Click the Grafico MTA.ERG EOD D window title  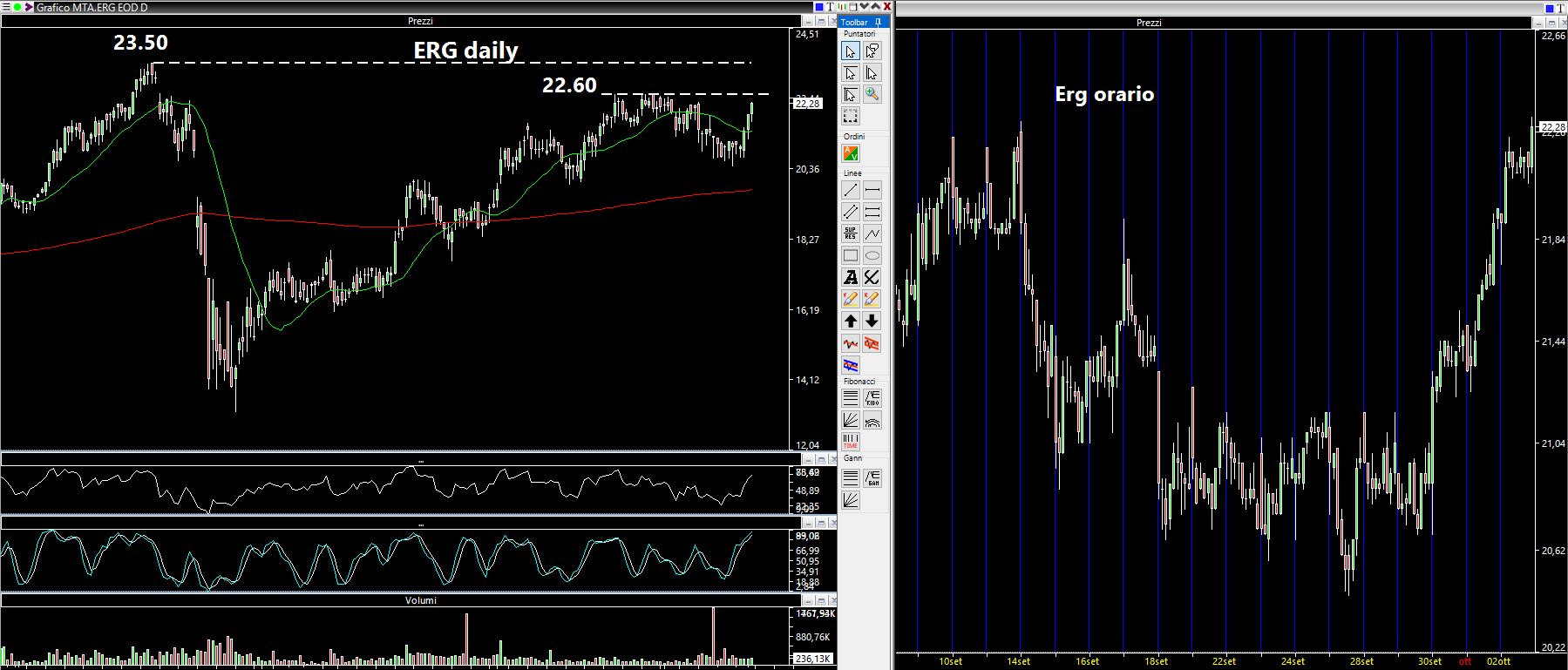(x=92, y=7)
